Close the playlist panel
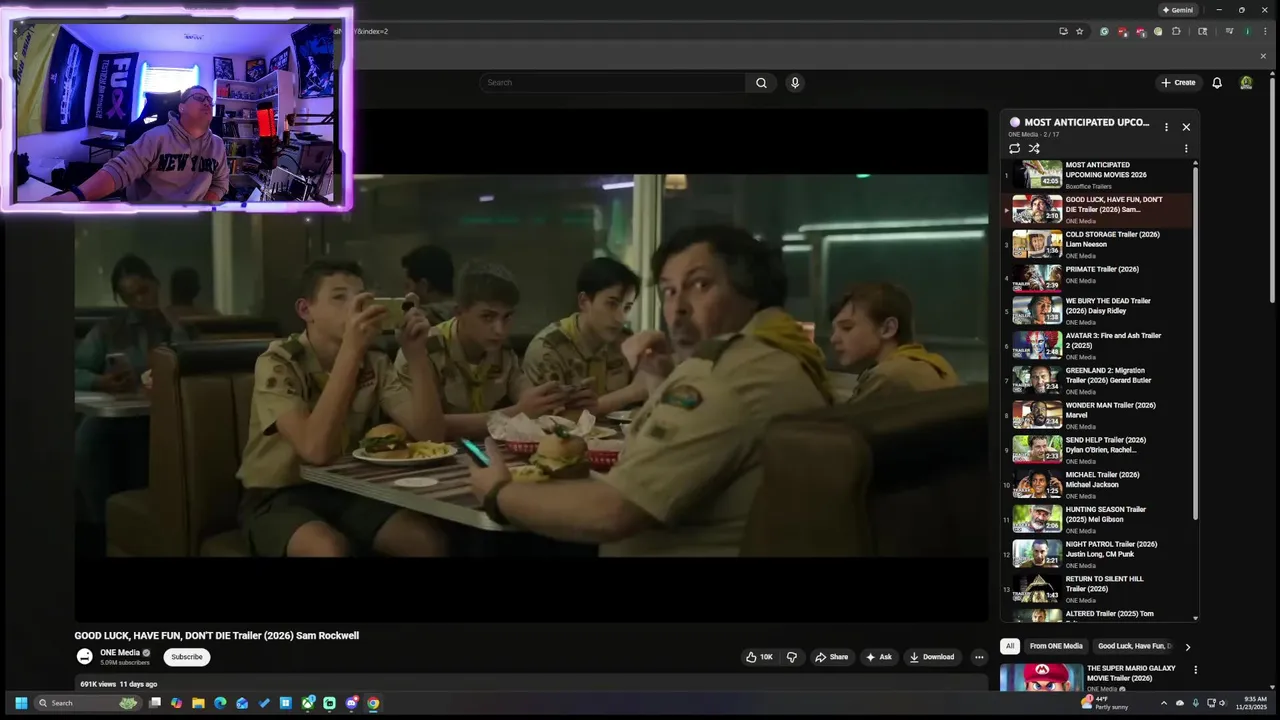The image size is (1280, 720). tap(1186, 127)
